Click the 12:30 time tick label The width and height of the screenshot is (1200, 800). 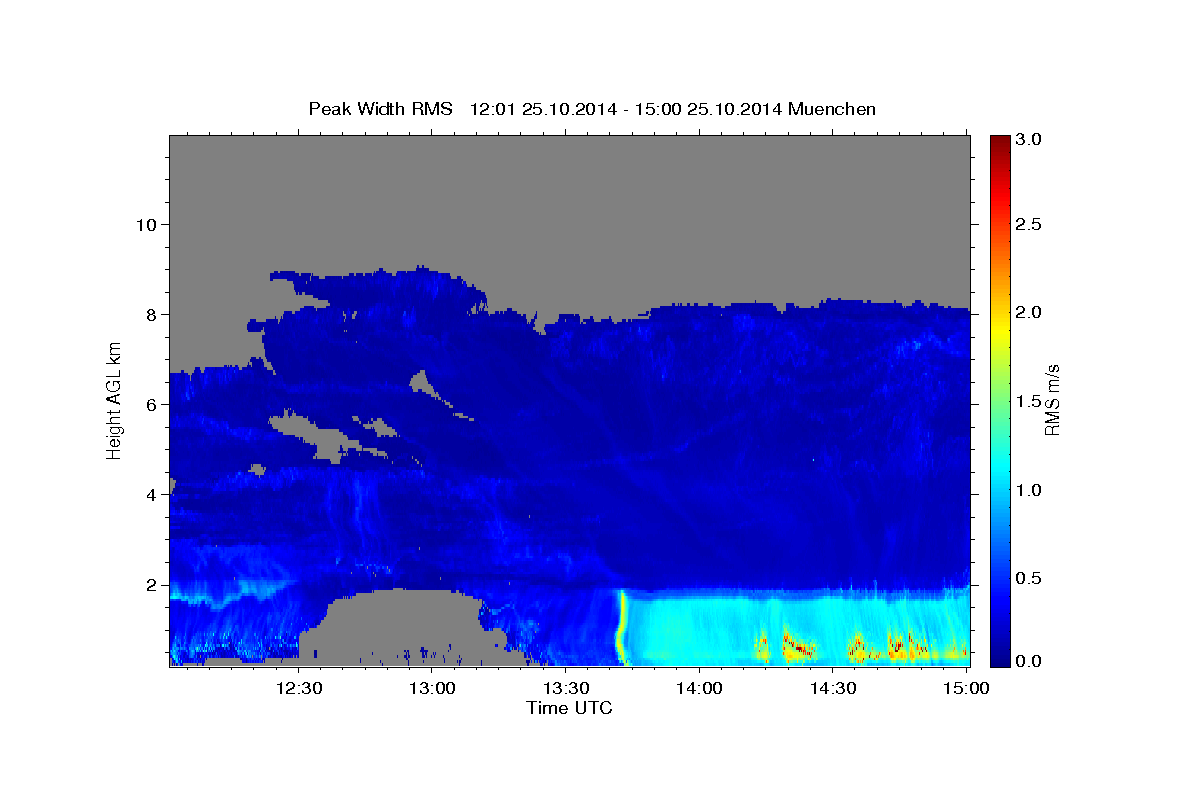coord(299,689)
